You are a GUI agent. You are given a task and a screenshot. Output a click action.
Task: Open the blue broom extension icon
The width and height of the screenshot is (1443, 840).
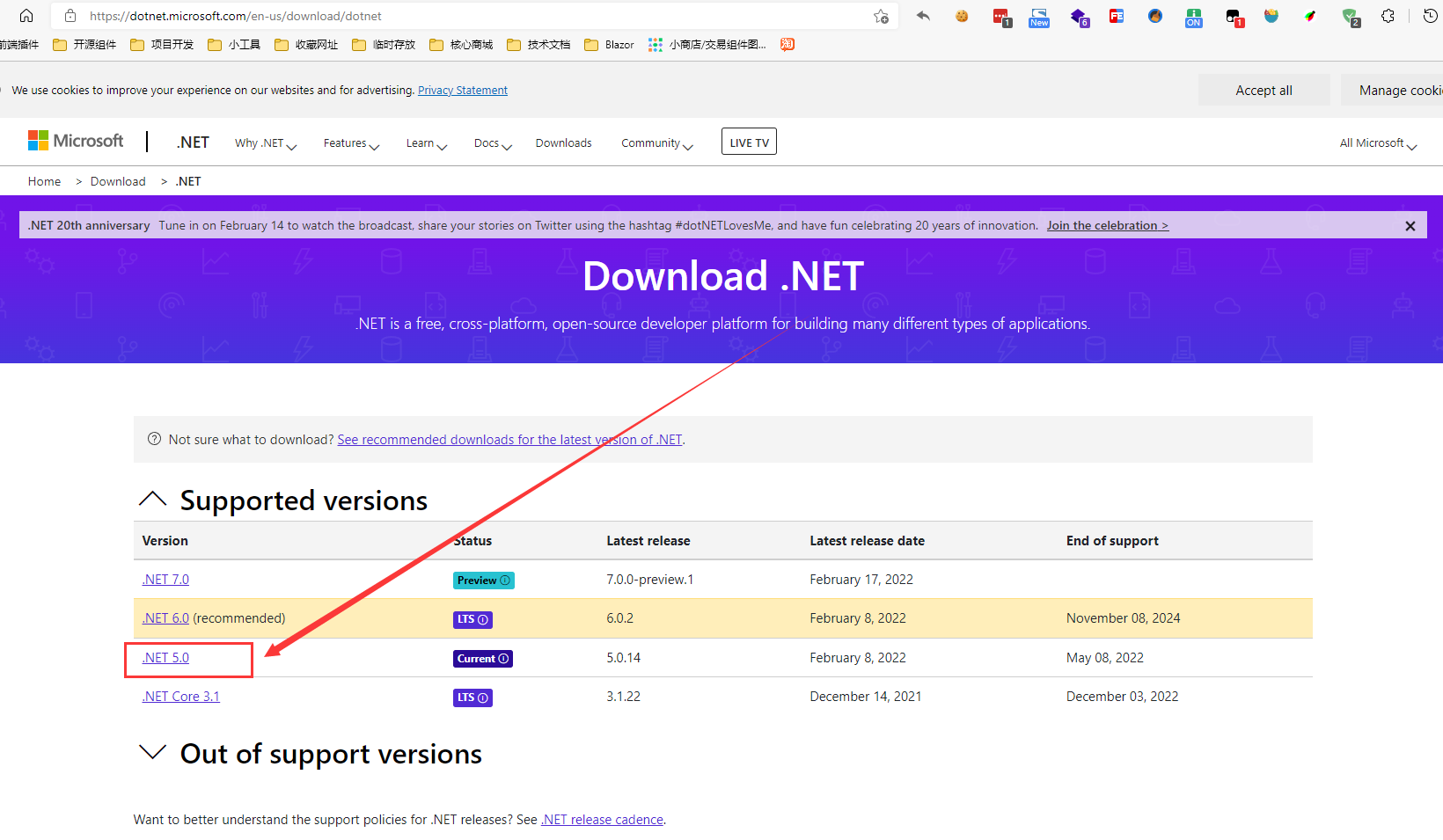pyautogui.click(x=1155, y=16)
